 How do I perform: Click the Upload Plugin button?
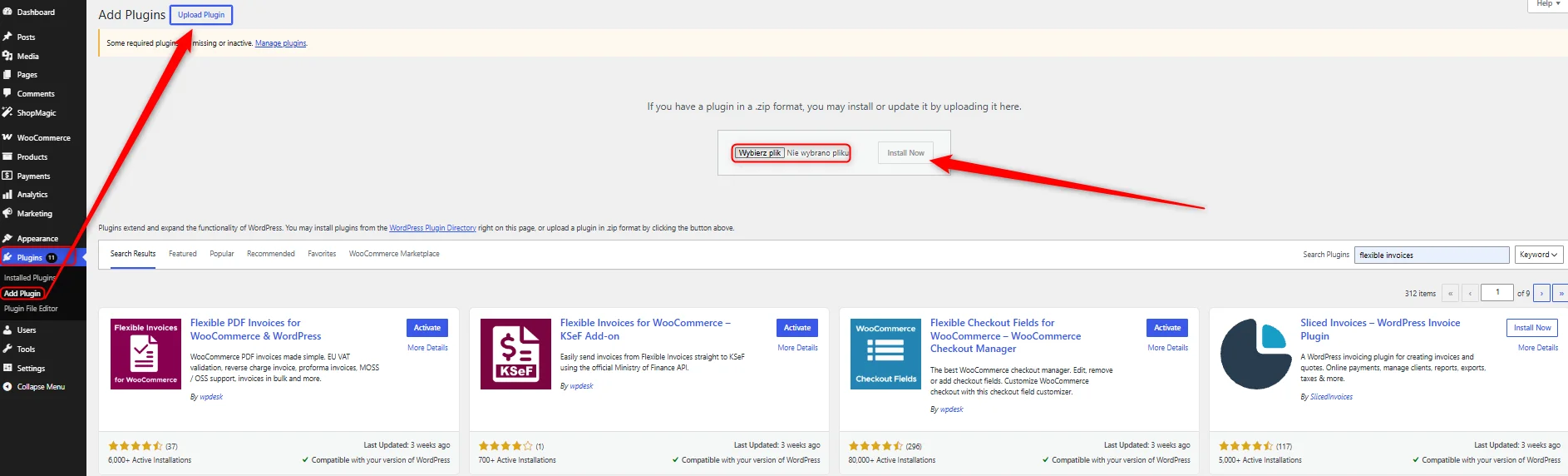(201, 15)
